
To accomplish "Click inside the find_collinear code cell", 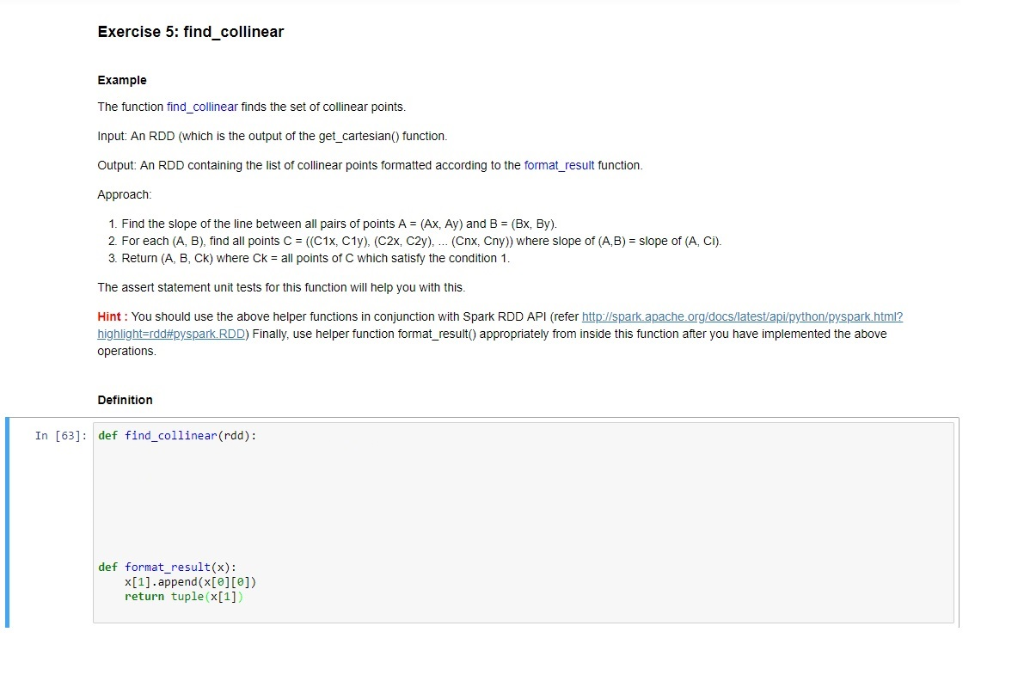I will coord(523,522).
